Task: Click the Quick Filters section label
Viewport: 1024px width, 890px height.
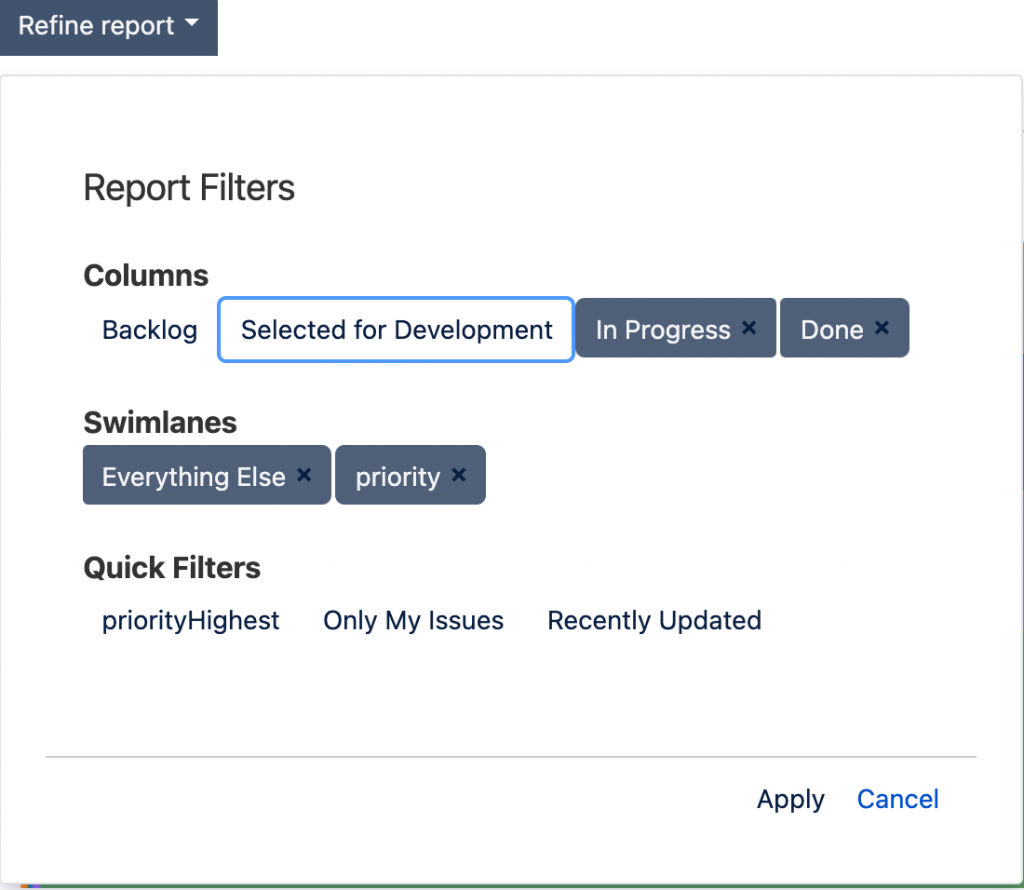Action: (172, 568)
